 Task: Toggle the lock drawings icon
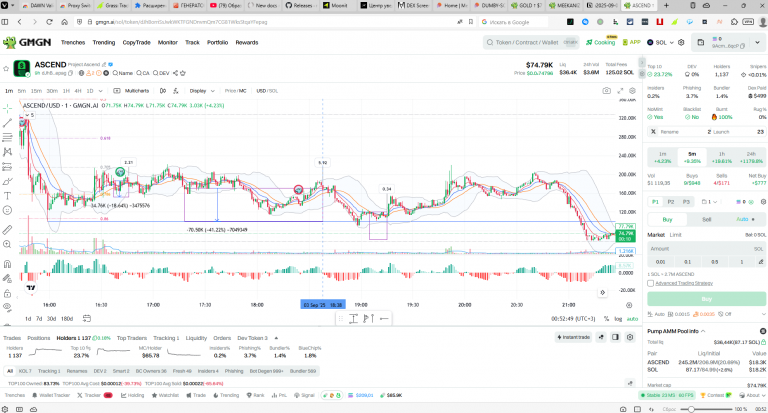click(7, 293)
